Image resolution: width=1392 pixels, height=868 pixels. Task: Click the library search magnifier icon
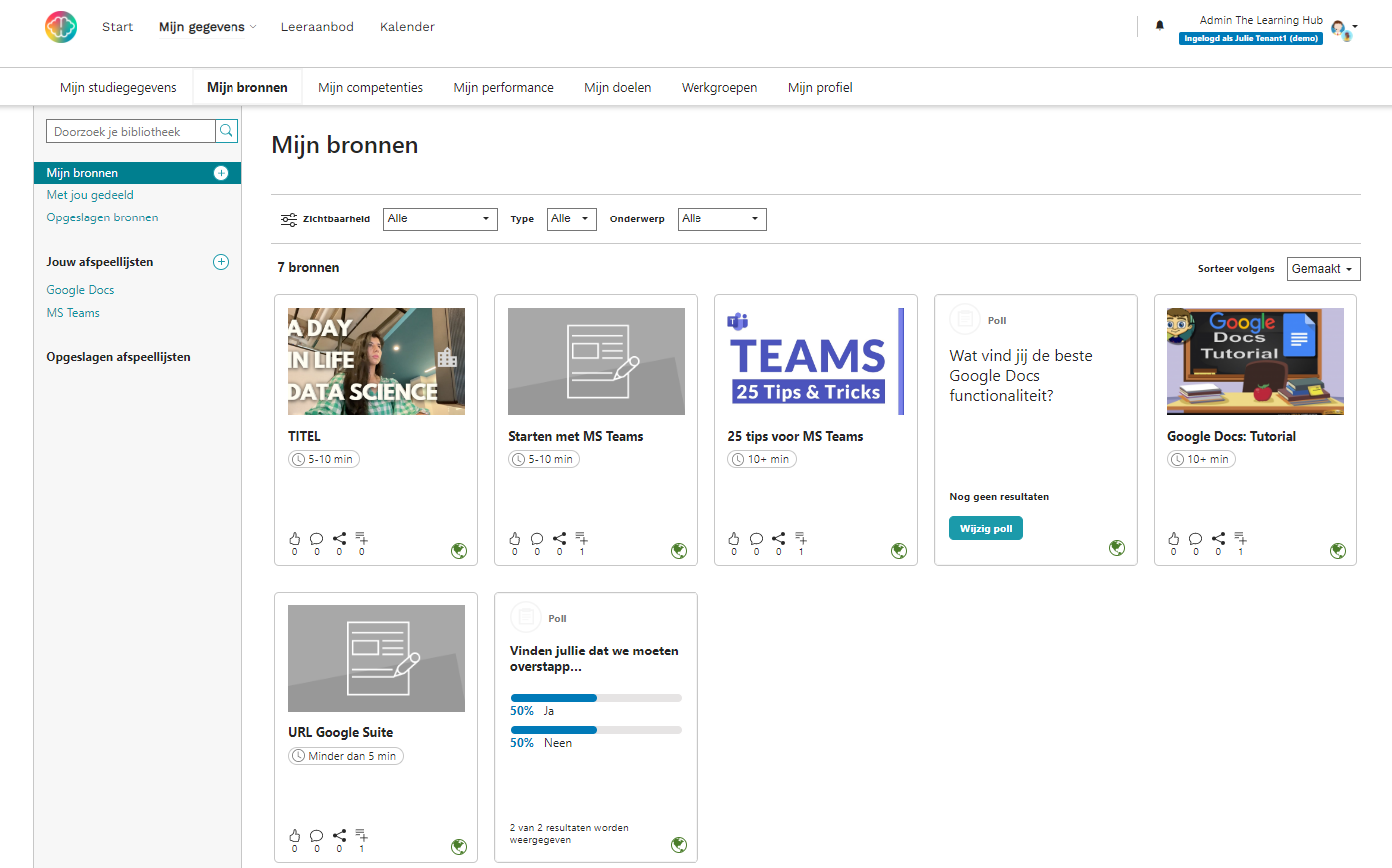[x=227, y=131]
